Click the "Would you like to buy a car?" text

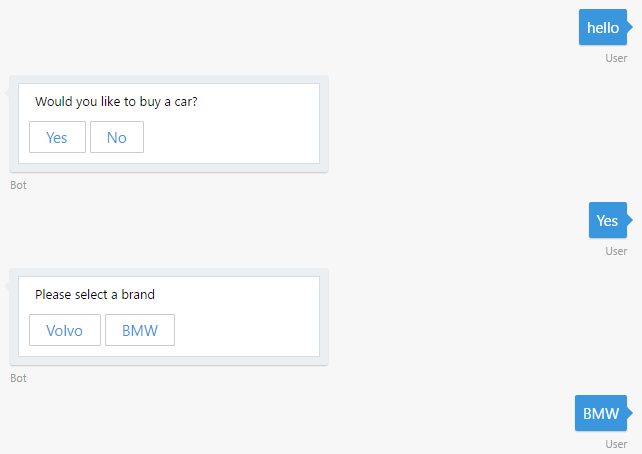116,102
